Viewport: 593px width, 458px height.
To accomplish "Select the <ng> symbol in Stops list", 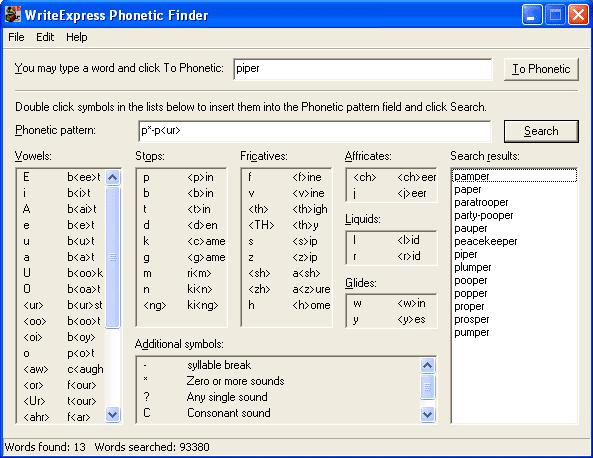I will click(182, 305).
